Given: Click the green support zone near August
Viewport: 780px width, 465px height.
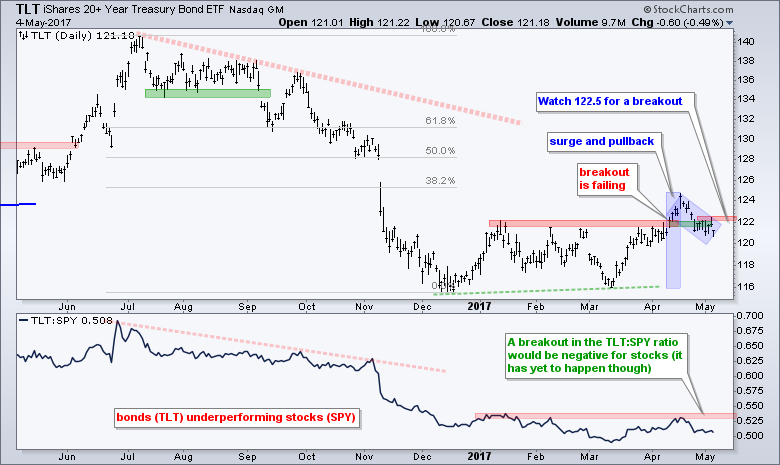Looking at the screenshot, I should pyautogui.click(x=207, y=93).
